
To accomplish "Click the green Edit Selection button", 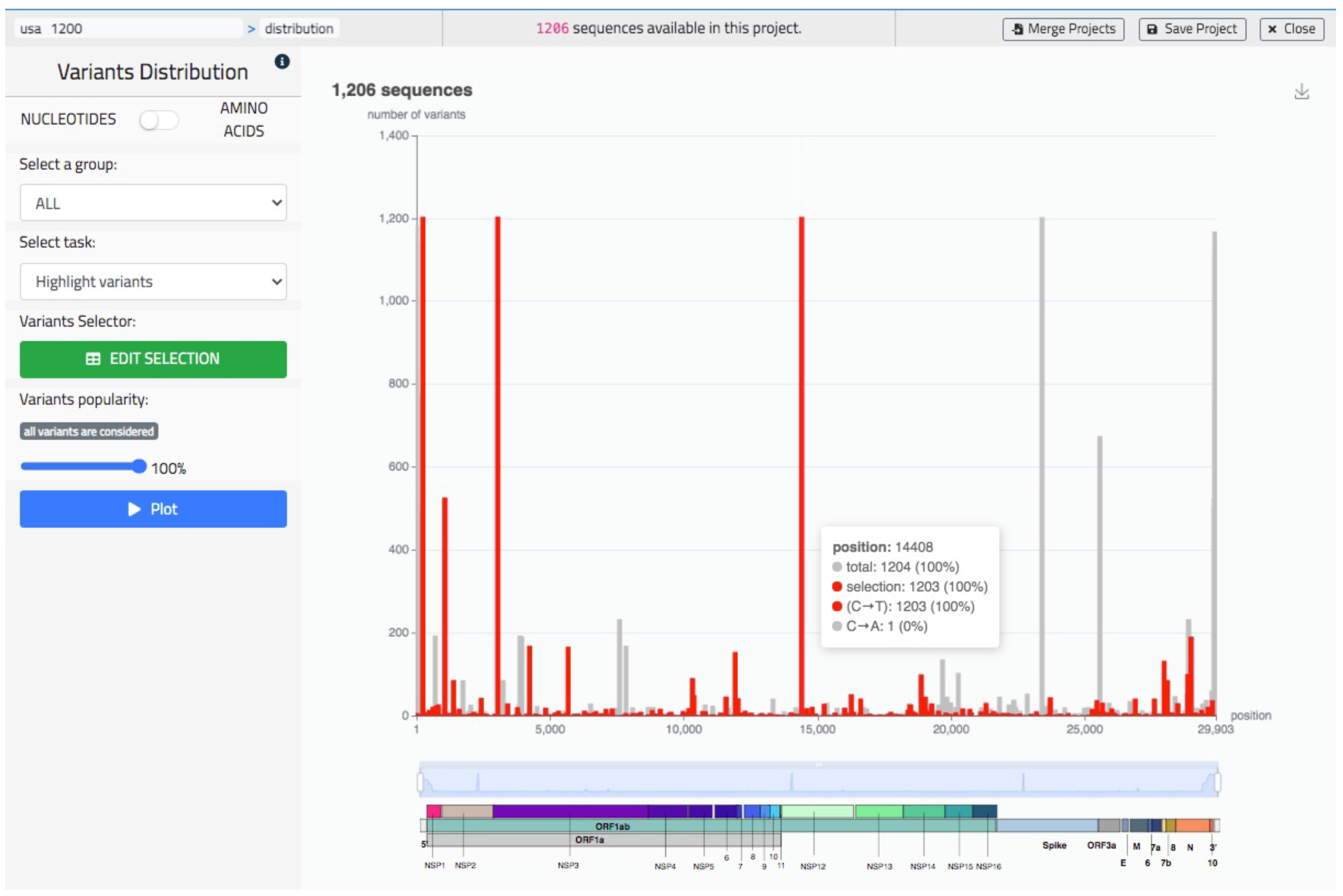I will [153, 359].
